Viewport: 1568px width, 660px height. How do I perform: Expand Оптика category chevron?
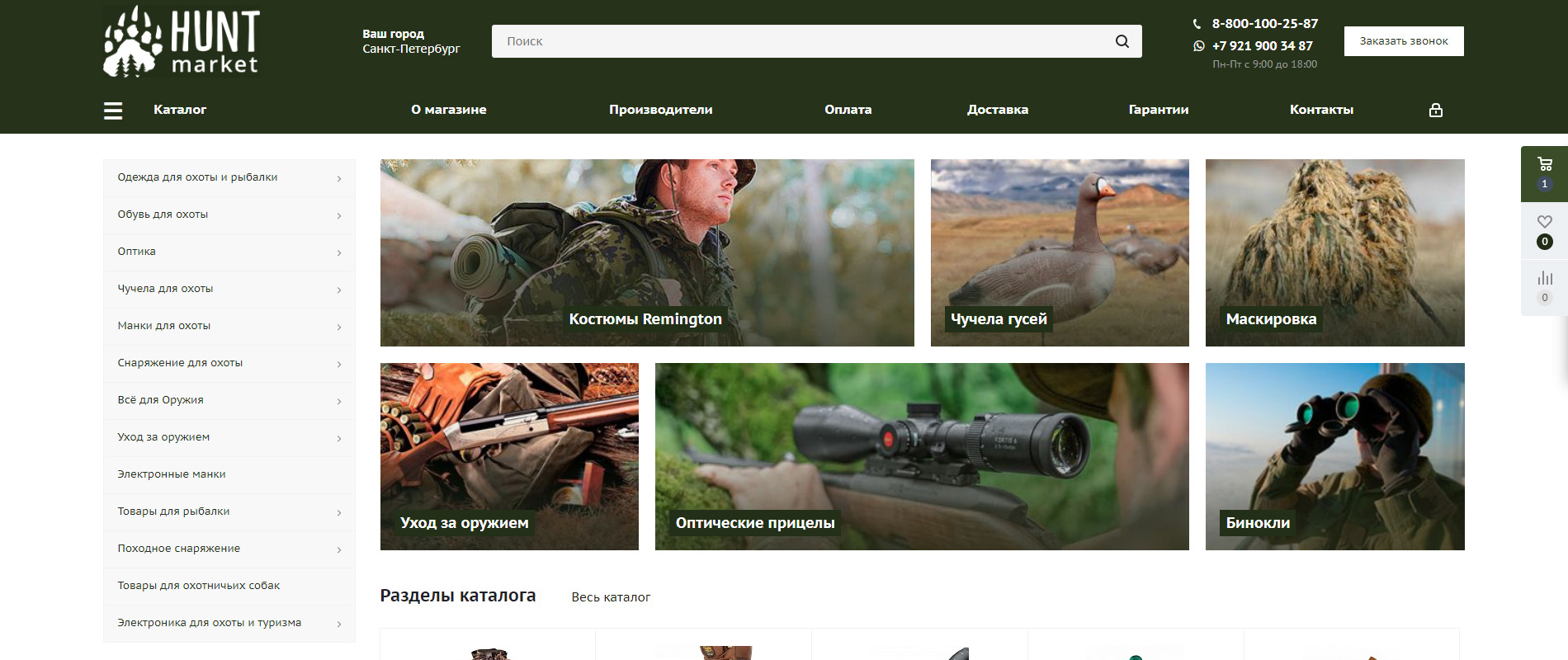[x=339, y=252]
